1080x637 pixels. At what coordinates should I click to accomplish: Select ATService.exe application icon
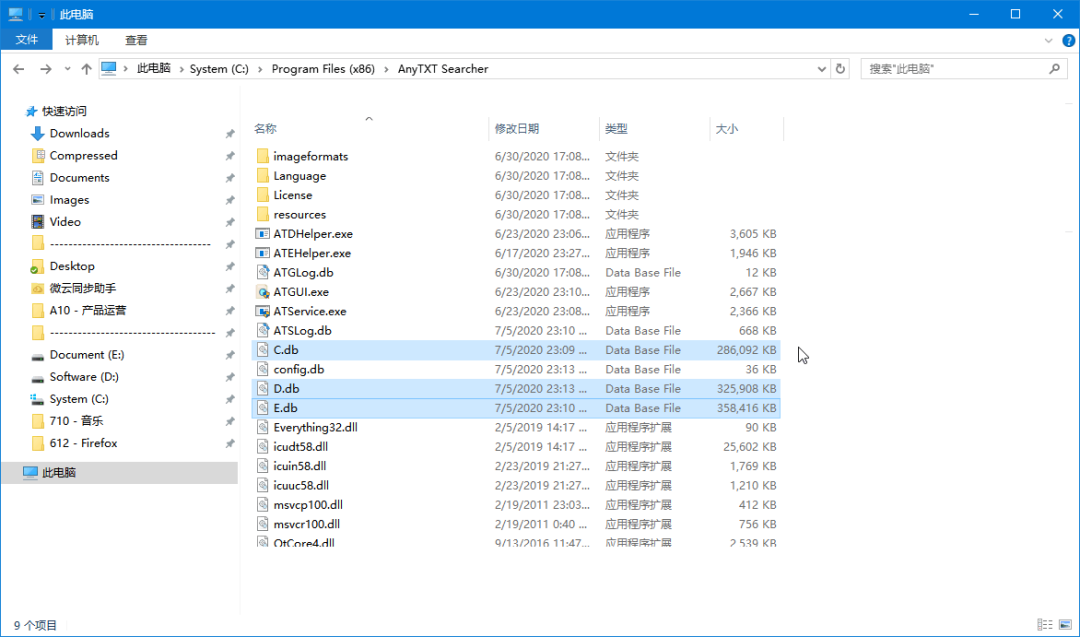click(x=262, y=311)
